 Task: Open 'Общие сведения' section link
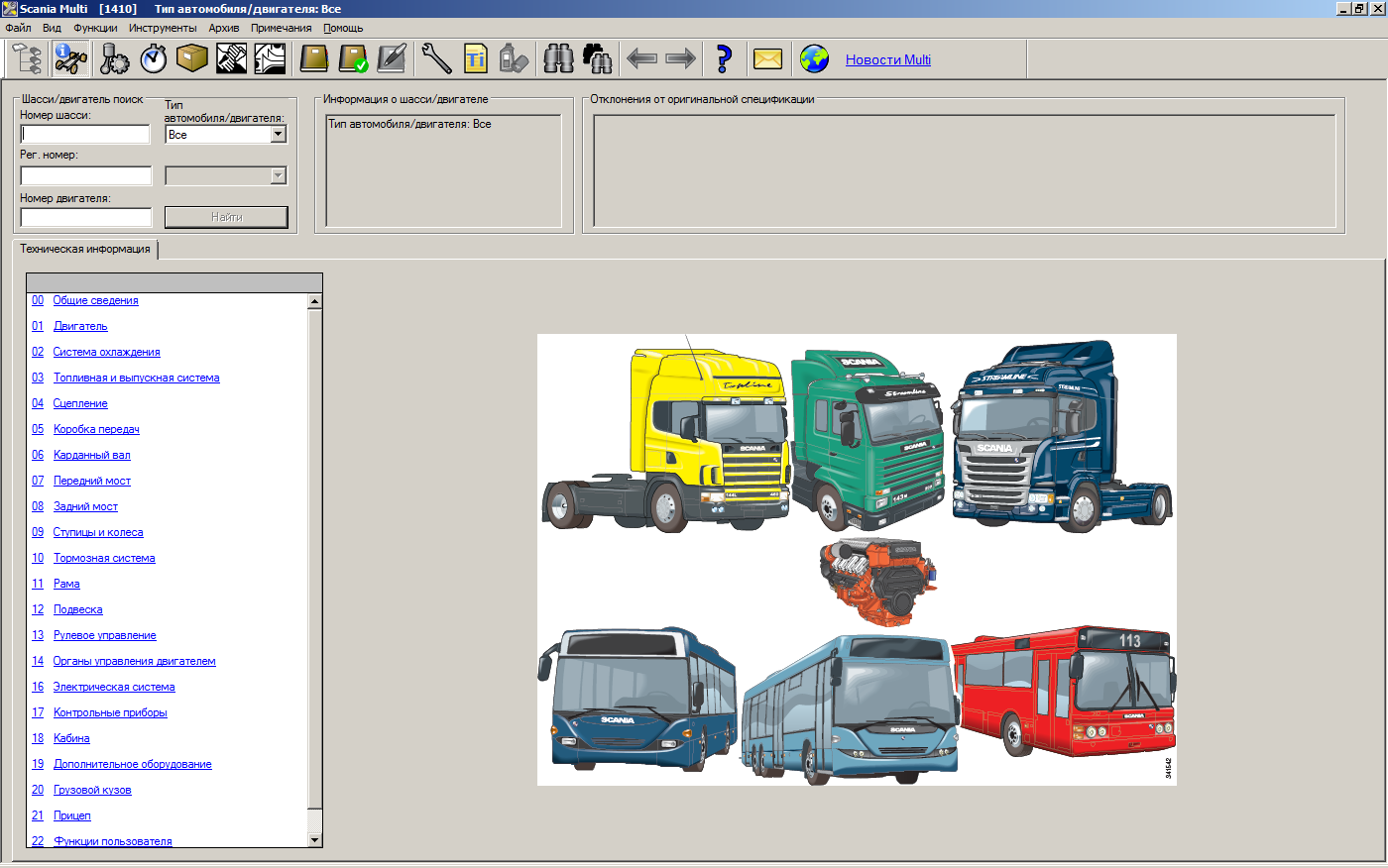(x=96, y=300)
